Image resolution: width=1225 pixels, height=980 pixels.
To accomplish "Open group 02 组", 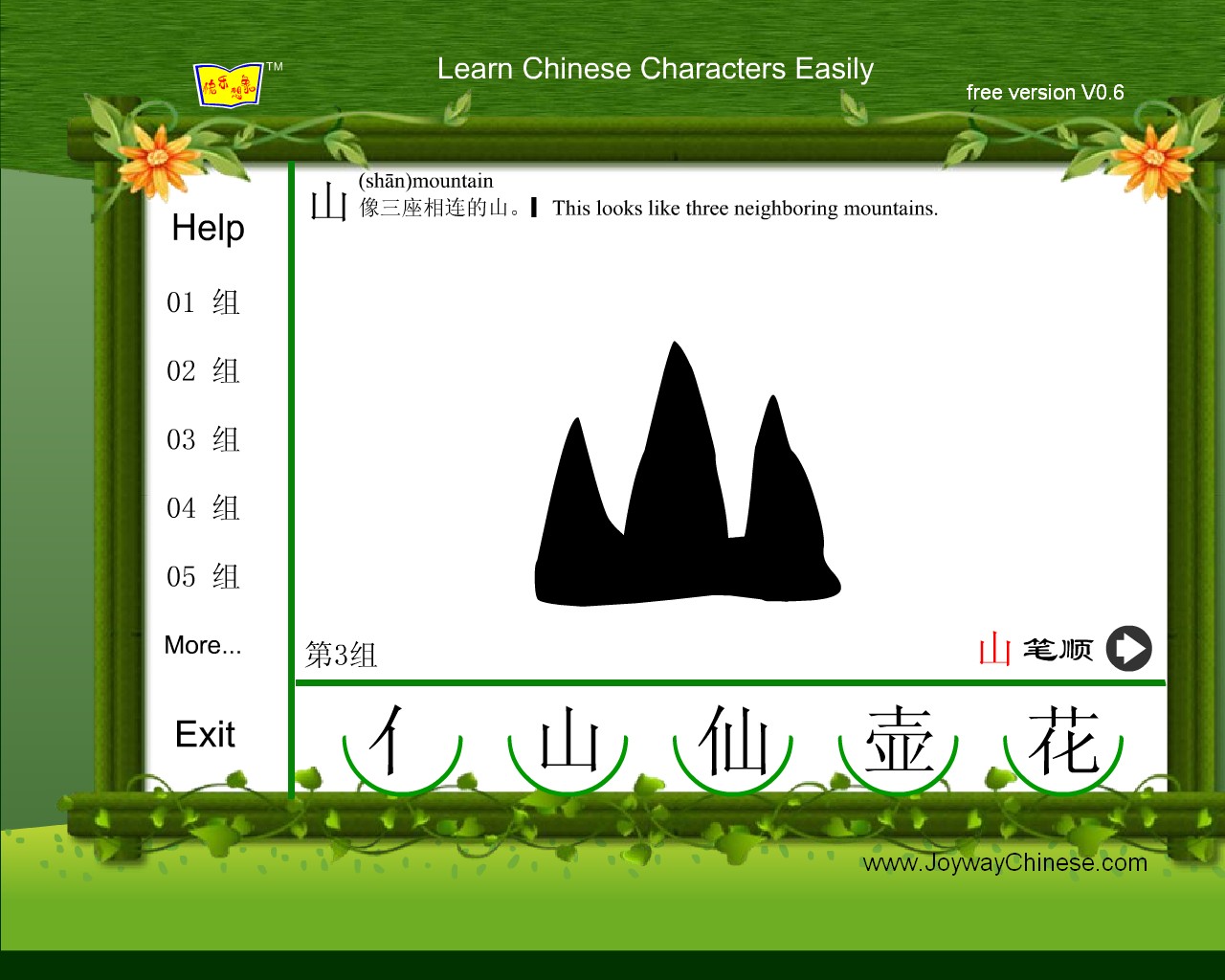I will point(203,370).
